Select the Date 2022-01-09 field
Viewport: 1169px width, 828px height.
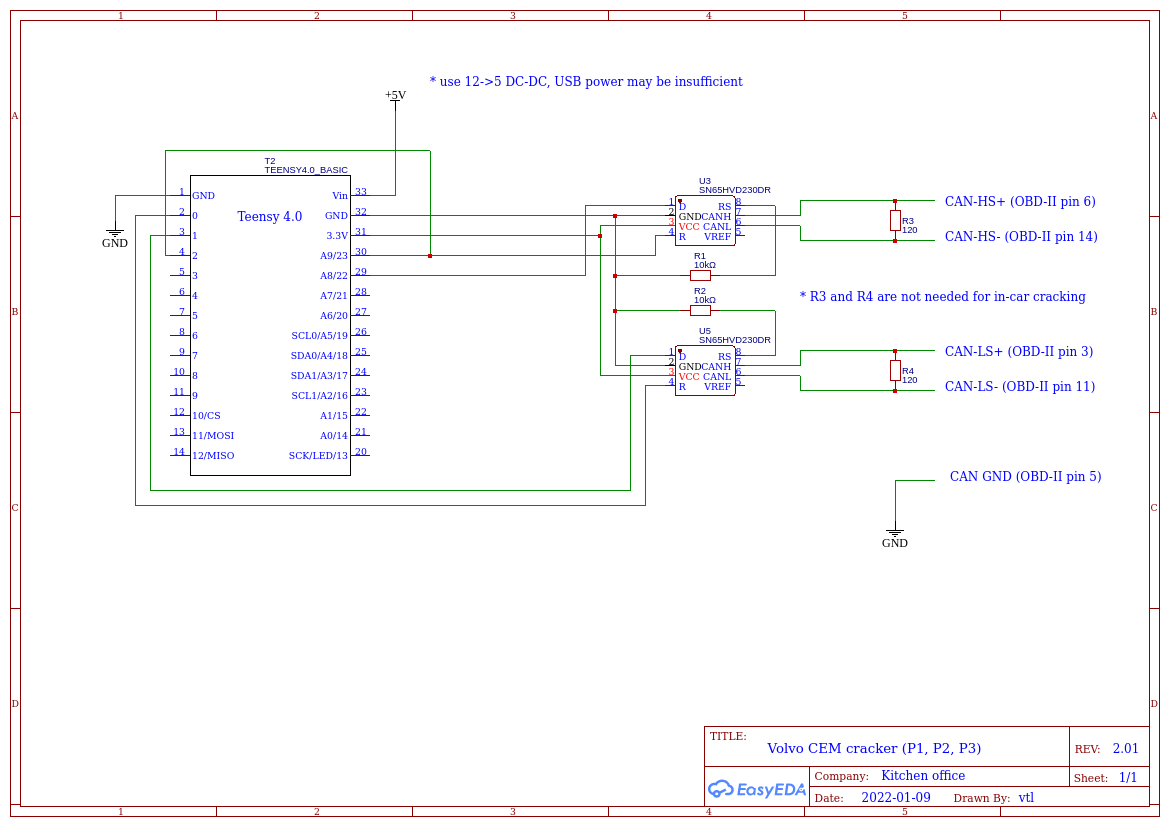point(896,797)
